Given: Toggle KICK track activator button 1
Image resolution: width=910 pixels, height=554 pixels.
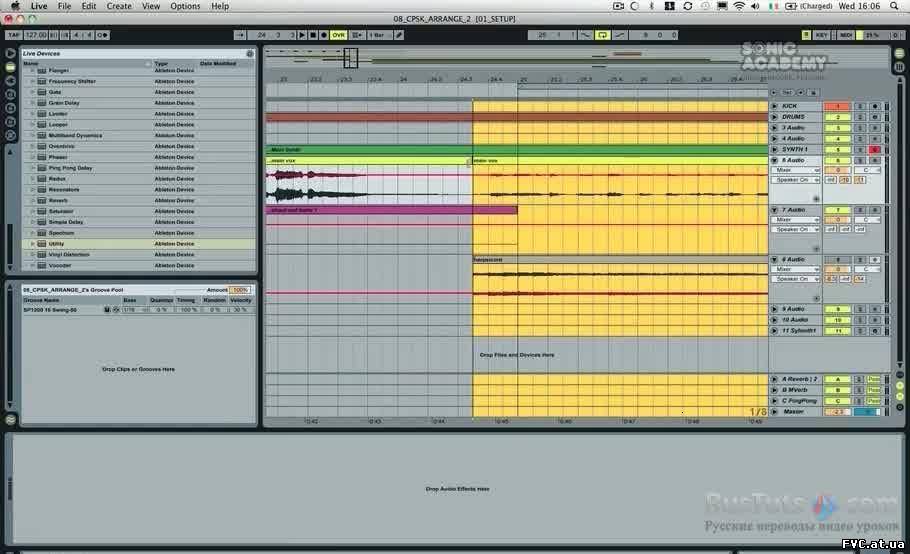Looking at the screenshot, I should tap(837, 106).
